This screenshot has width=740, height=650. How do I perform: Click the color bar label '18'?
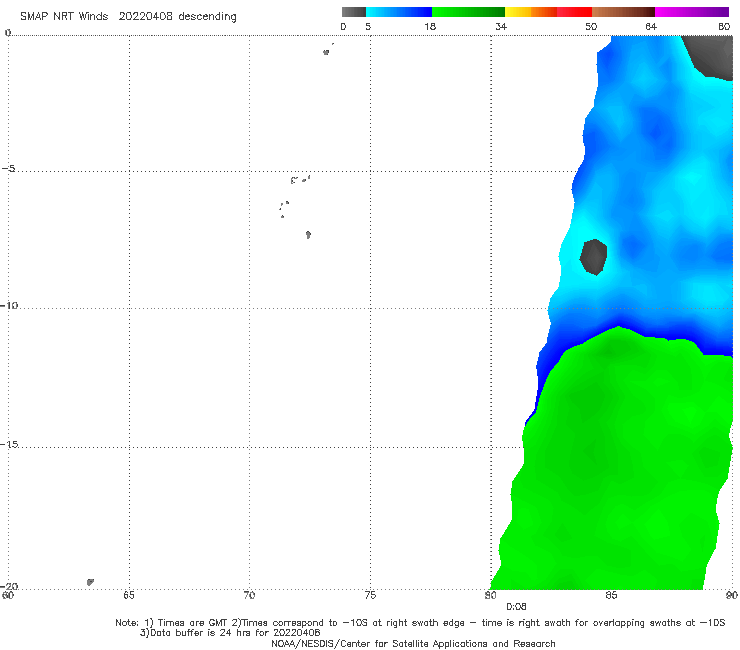coord(430,26)
